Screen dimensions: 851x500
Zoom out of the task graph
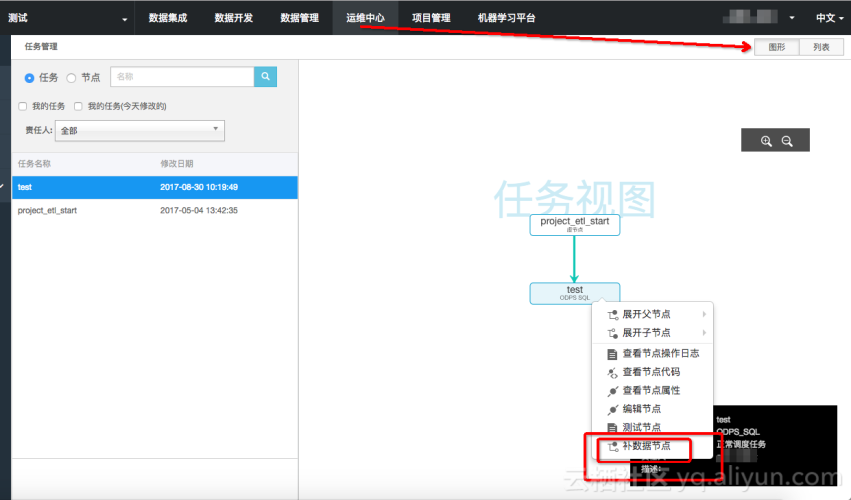[x=788, y=141]
